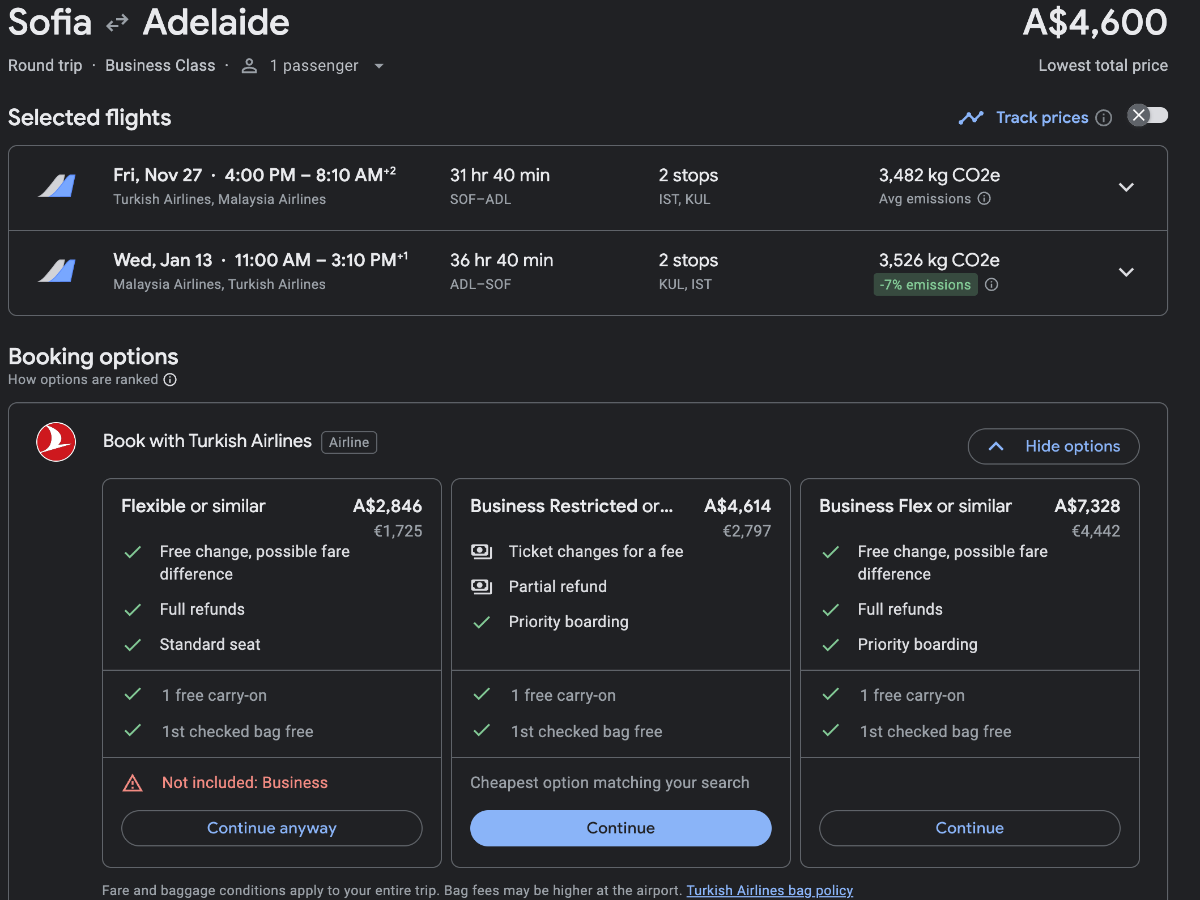
Task: Open the Turkish Airlines bag policy link
Action: tap(769, 890)
